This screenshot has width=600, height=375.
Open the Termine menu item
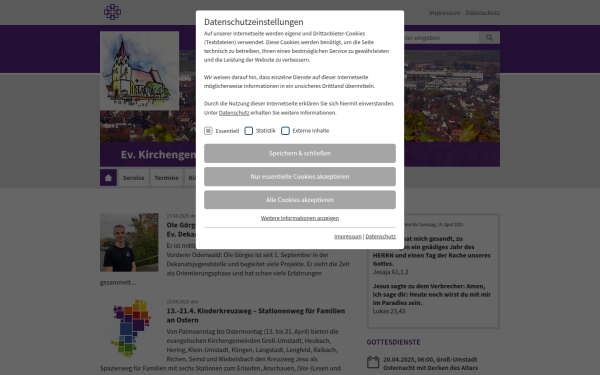click(x=166, y=178)
